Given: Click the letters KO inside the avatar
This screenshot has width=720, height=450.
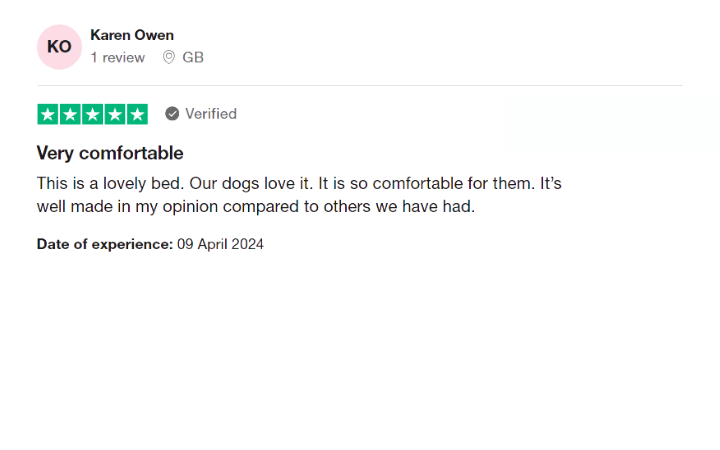Looking at the screenshot, I should [x=59, y=47].
